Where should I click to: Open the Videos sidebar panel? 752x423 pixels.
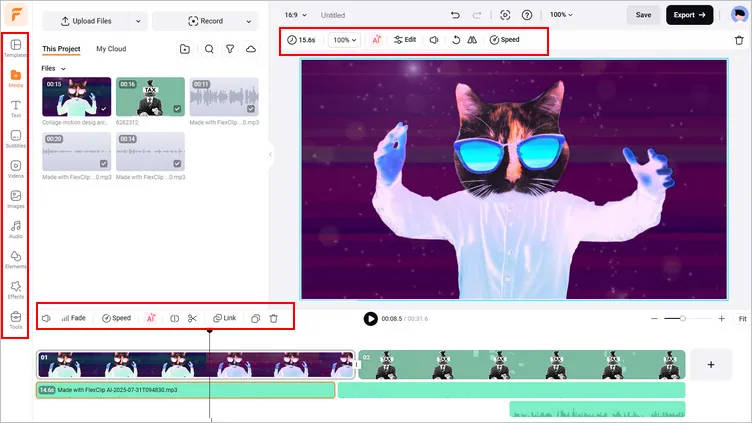[15, 169]
